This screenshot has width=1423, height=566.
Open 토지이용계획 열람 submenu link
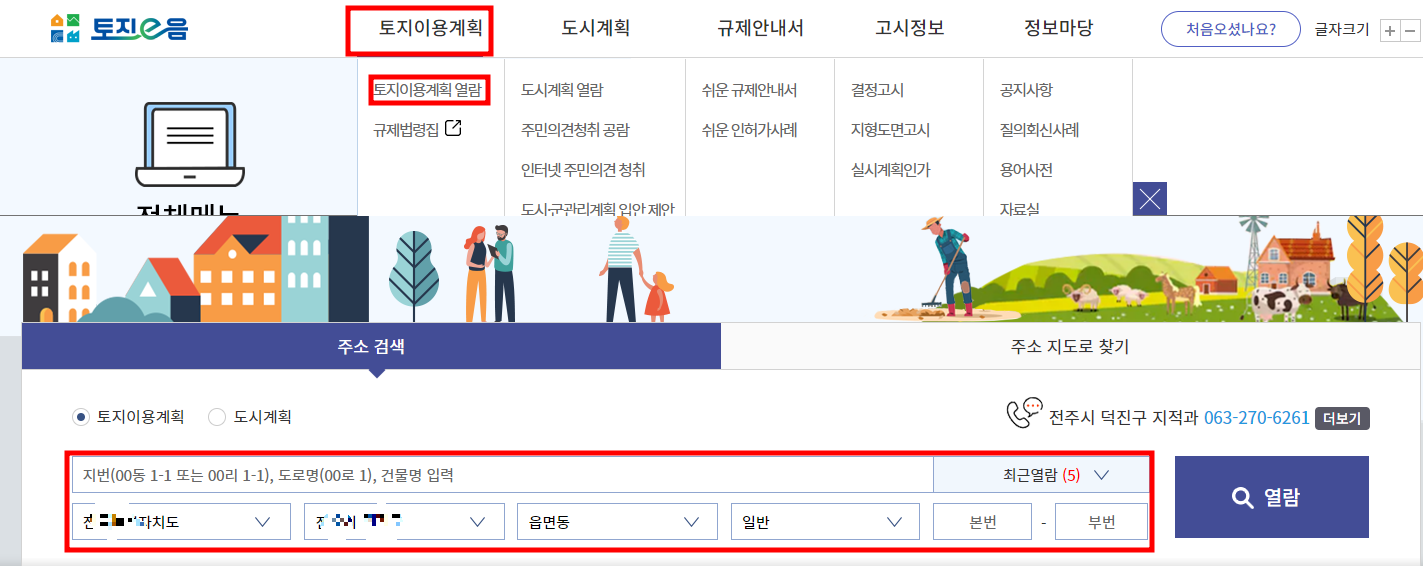(428, 90)
